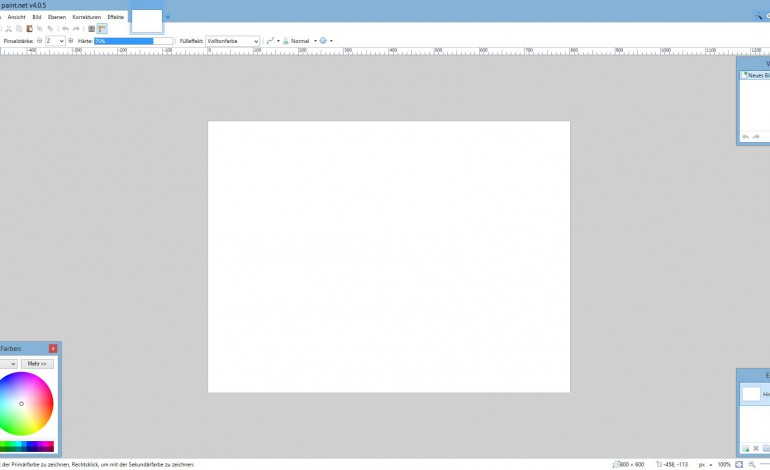Click the Cut scissors icon
This screenshot has width=770, height=470.
pos(8,29)
